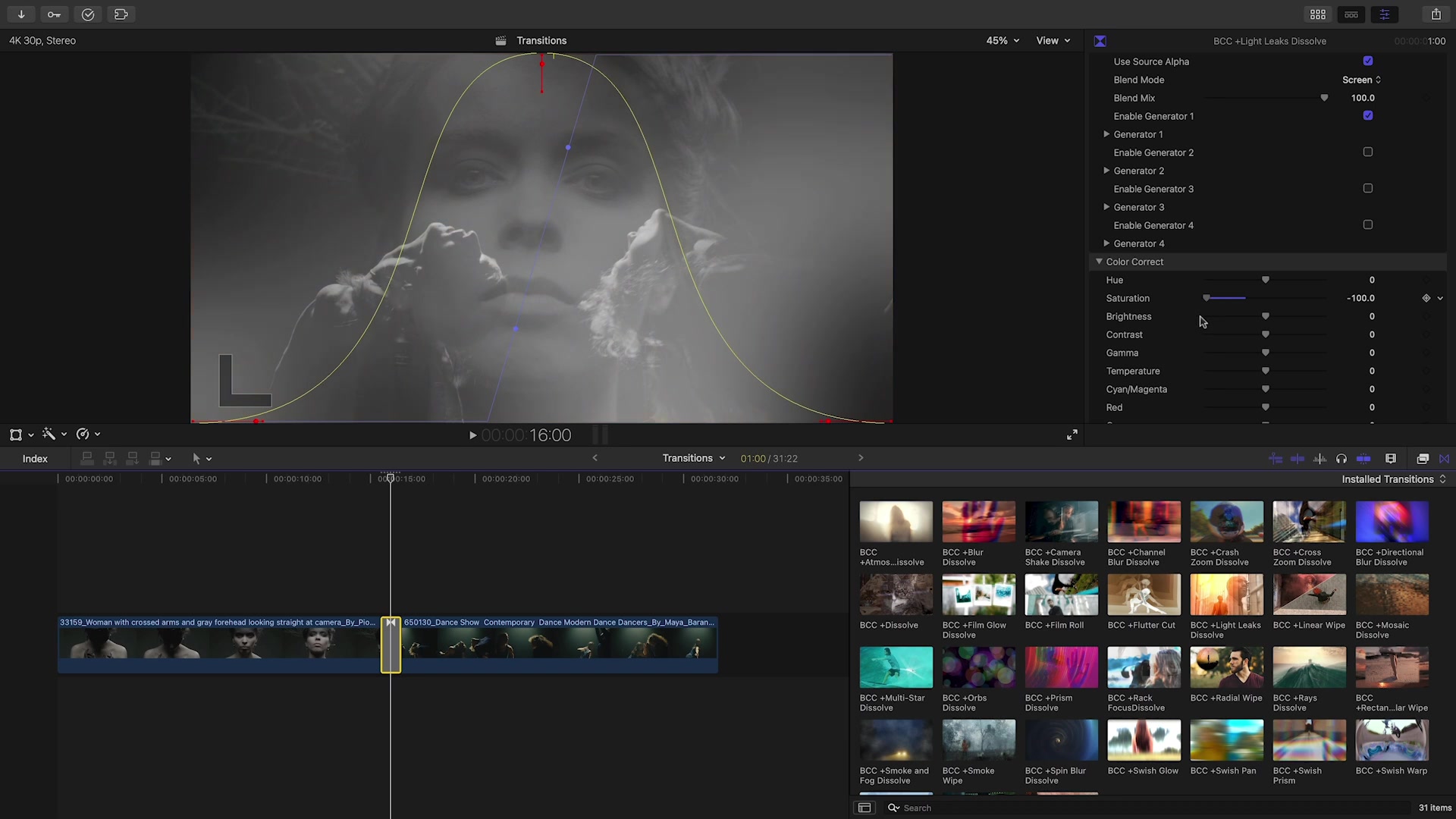Click the fullscreen viewer expand arrows
Viewport: 1456px width, 819px height.
tap(1072, 435)
